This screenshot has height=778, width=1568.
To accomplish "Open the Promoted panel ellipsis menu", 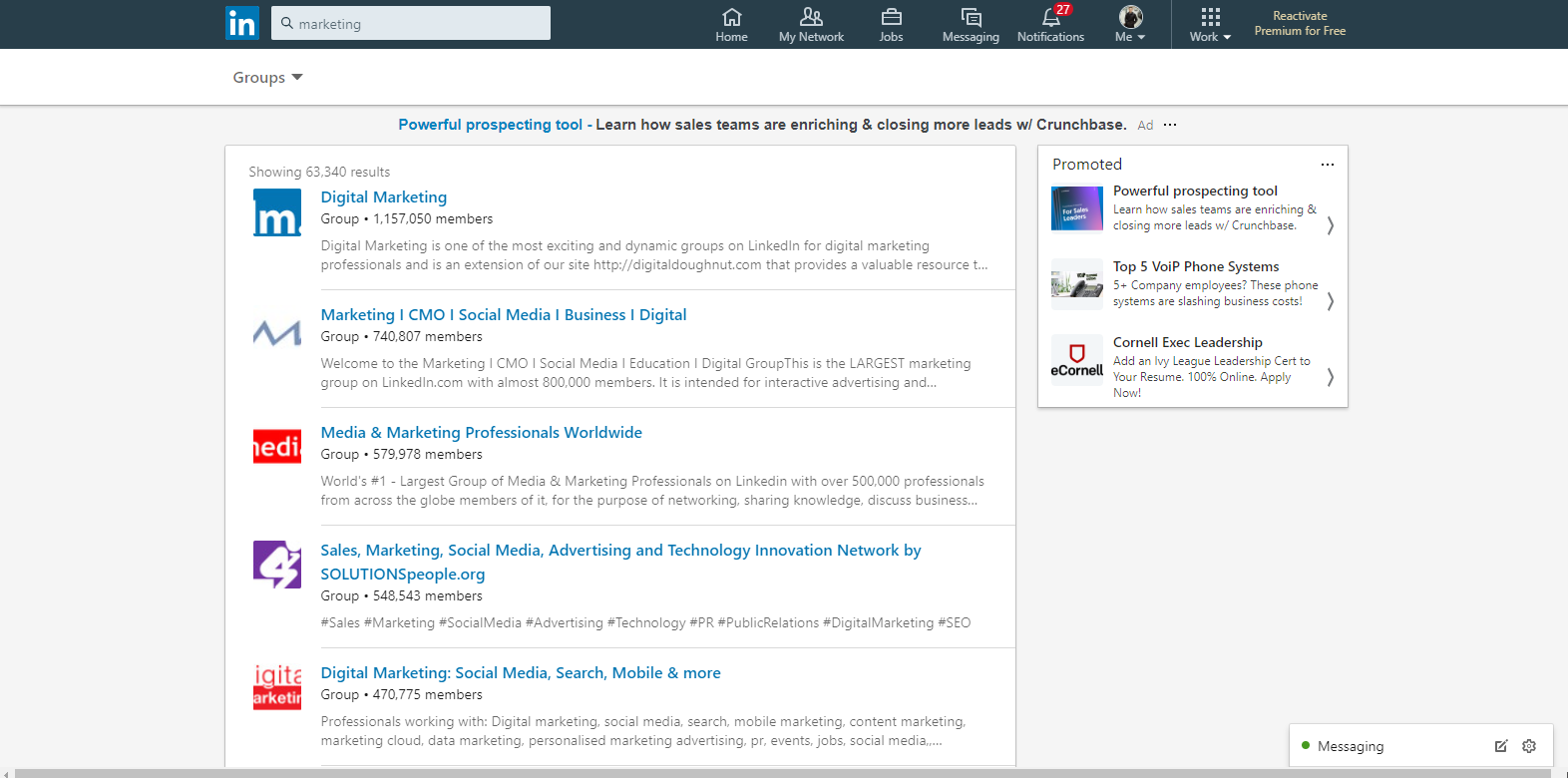I will (1328, 165).
